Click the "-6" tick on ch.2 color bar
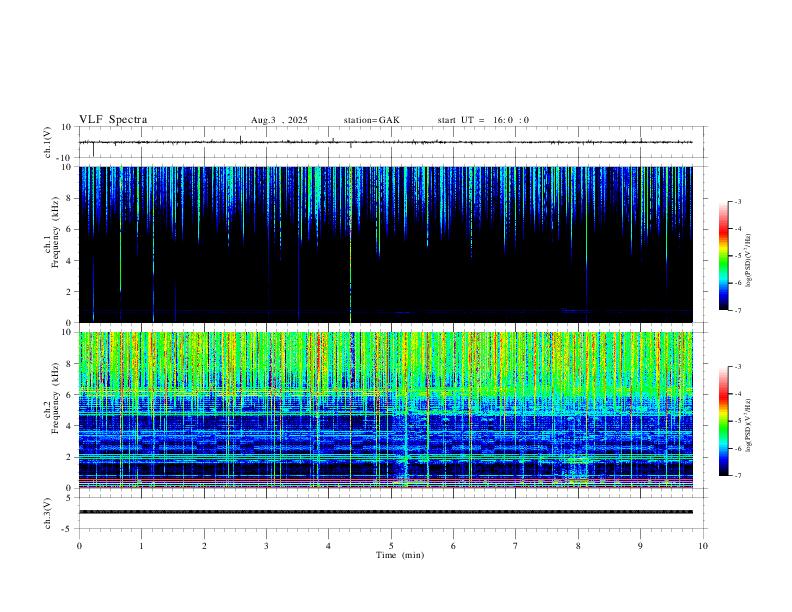 (737, 448)
